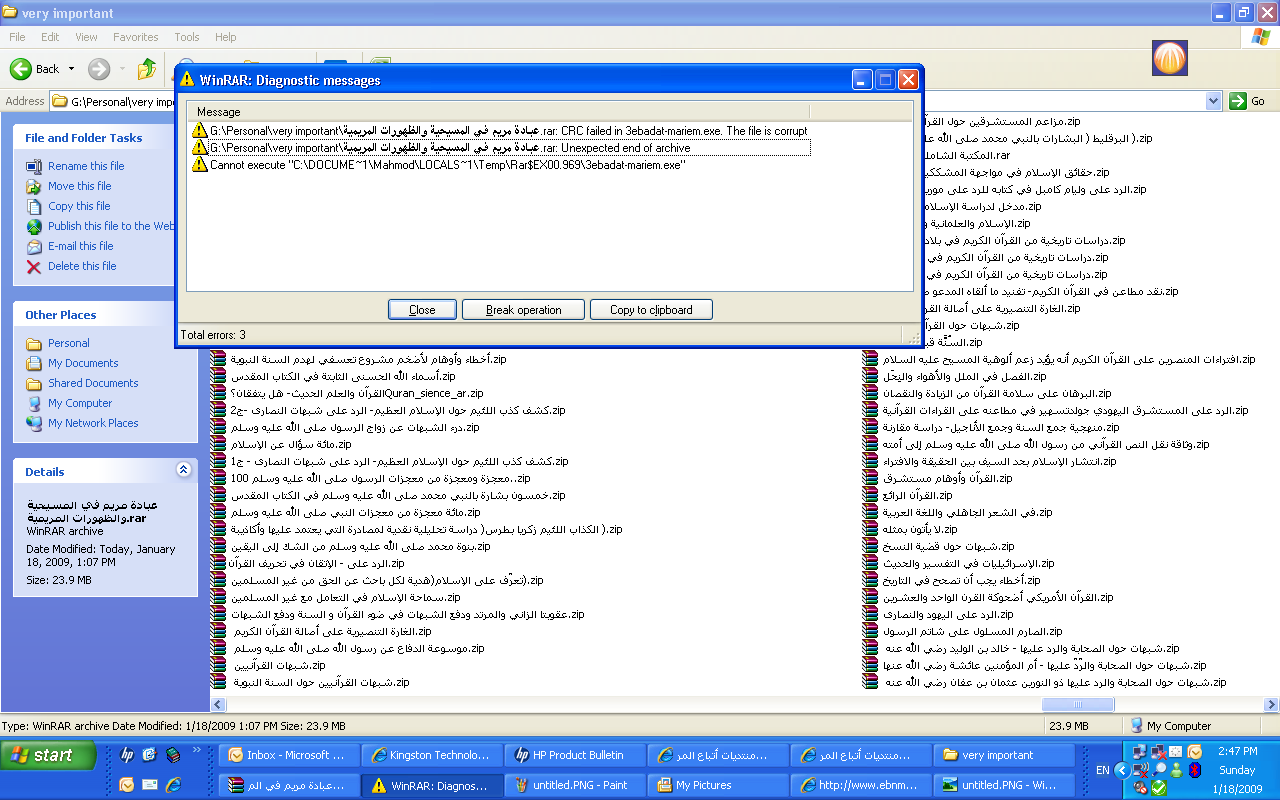Open the Help menu in Explorer
Image resolution: width=1280 pixels, height=800 pixels.
coord(226,37)
